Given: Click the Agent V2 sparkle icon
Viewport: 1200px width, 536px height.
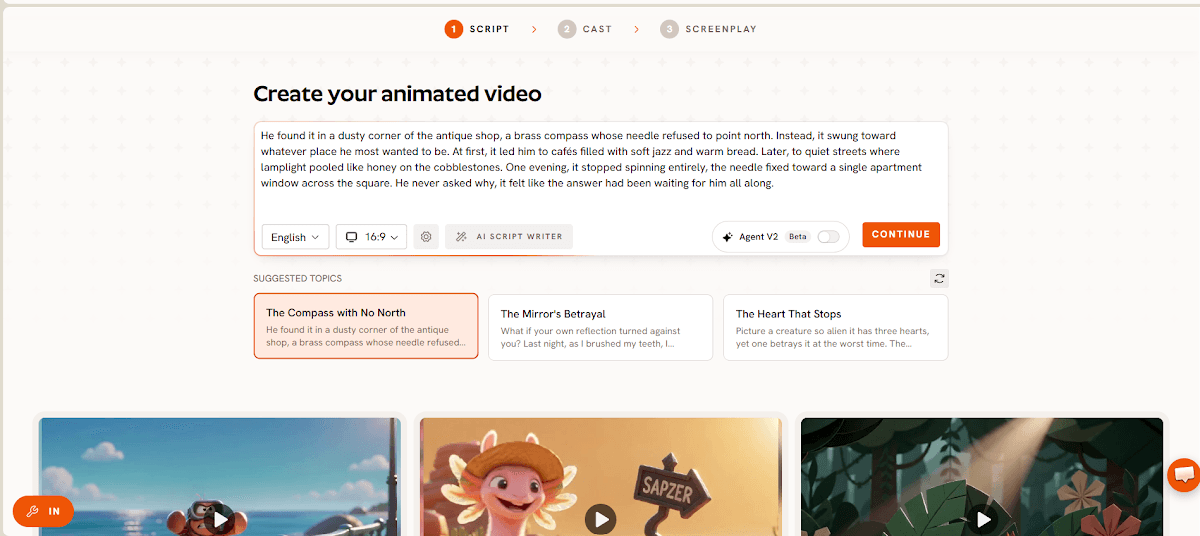Looking at the screenshot, I should (x=727, y=237).
